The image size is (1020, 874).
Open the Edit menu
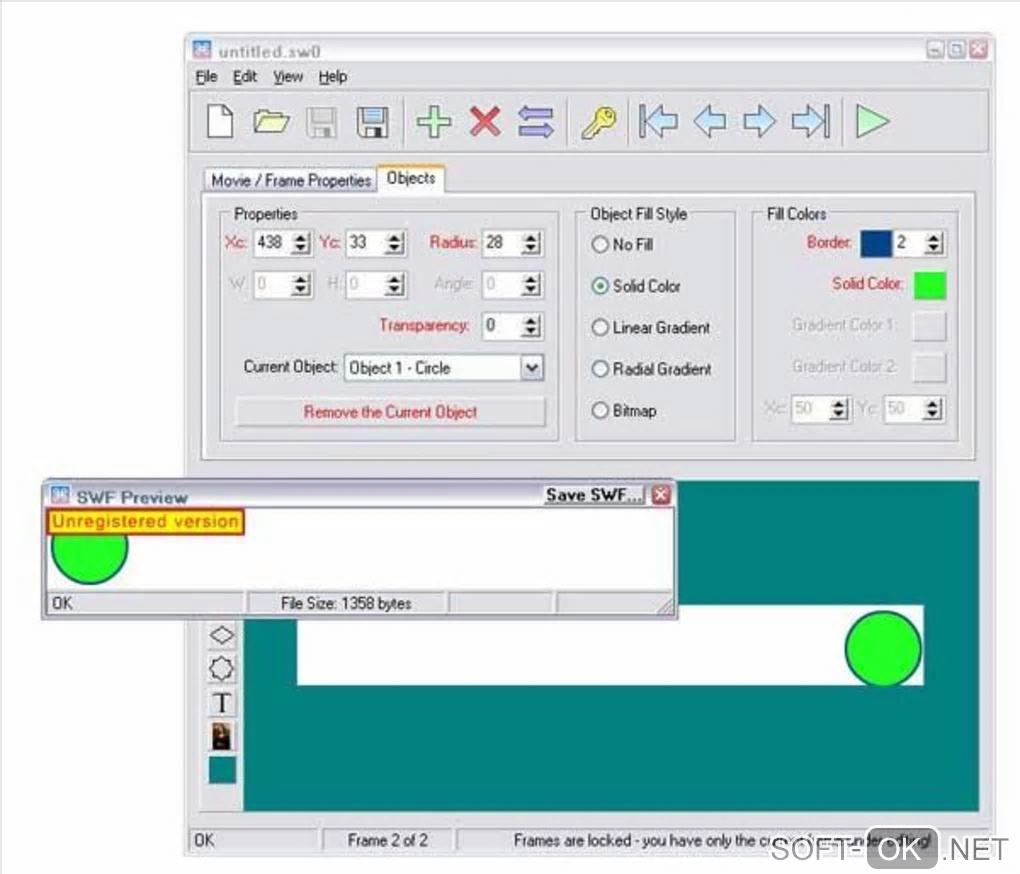(245, 77)
